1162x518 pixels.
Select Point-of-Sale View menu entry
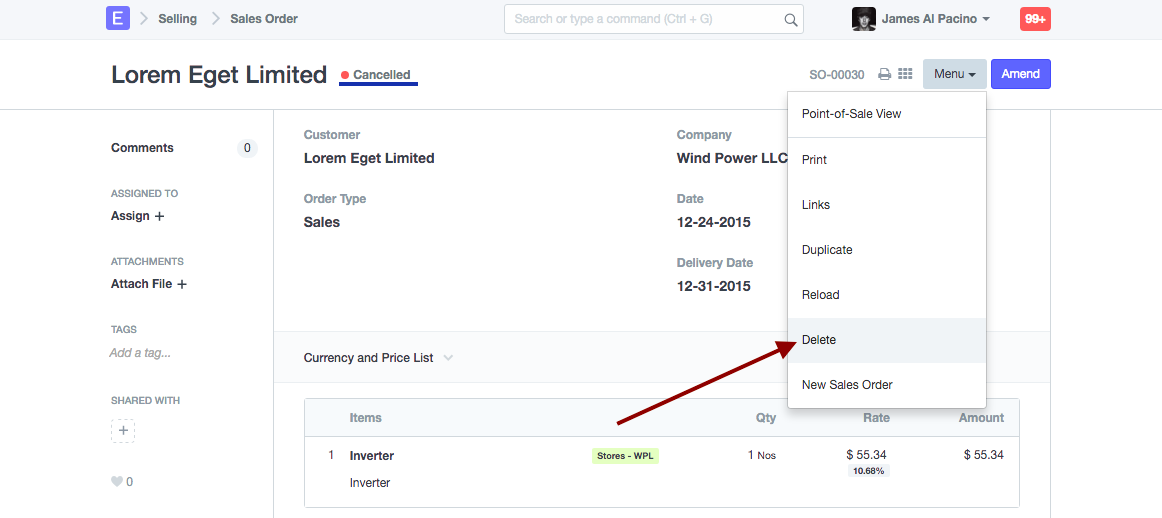point(851,114)
